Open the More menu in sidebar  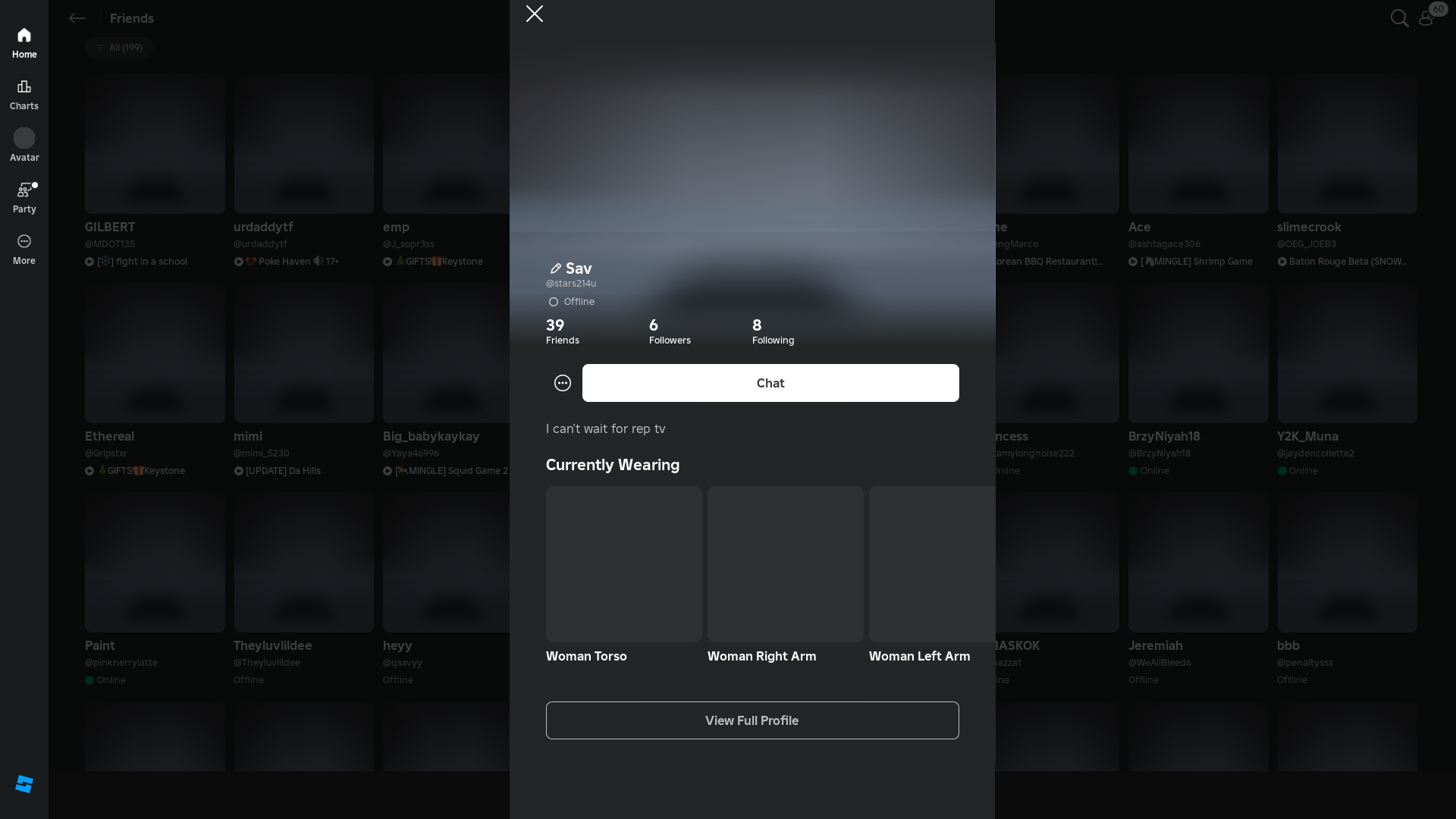tap(24, 249)
